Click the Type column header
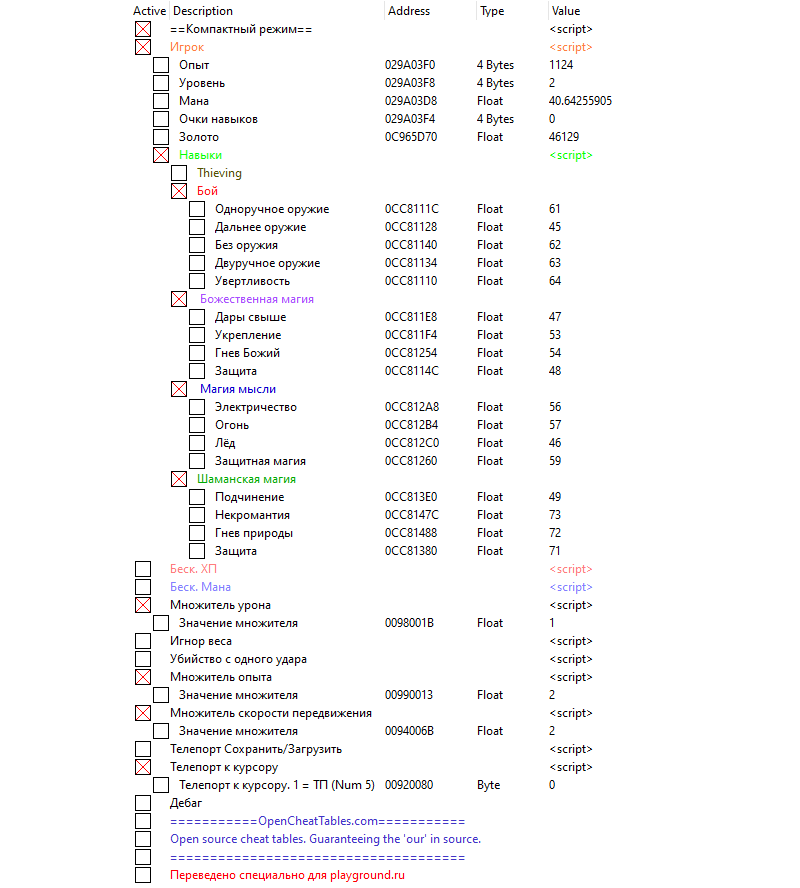Image resolution: width=800 pixels, height=888 pixels. (x=492, y=11)
